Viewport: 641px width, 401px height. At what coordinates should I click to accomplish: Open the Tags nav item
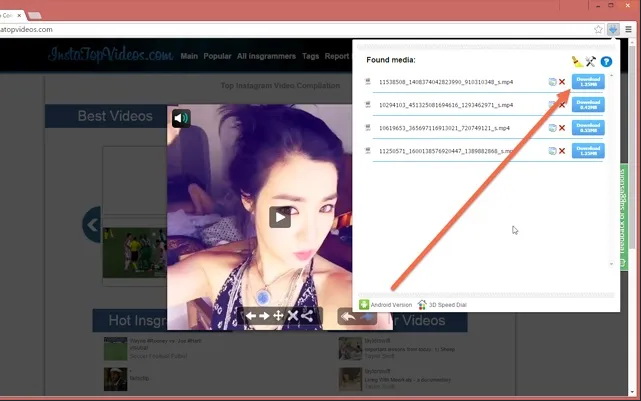310,56
